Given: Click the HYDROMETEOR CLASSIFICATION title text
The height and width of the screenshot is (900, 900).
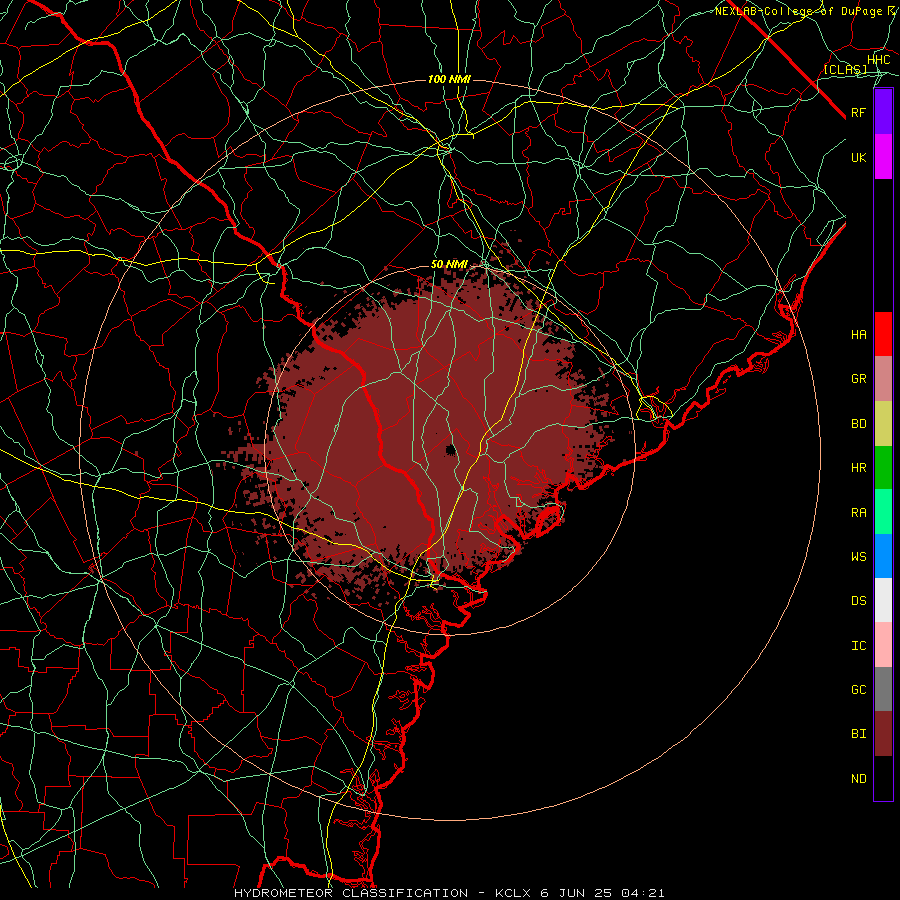Looking at the screenshot, I should [351, 893].
